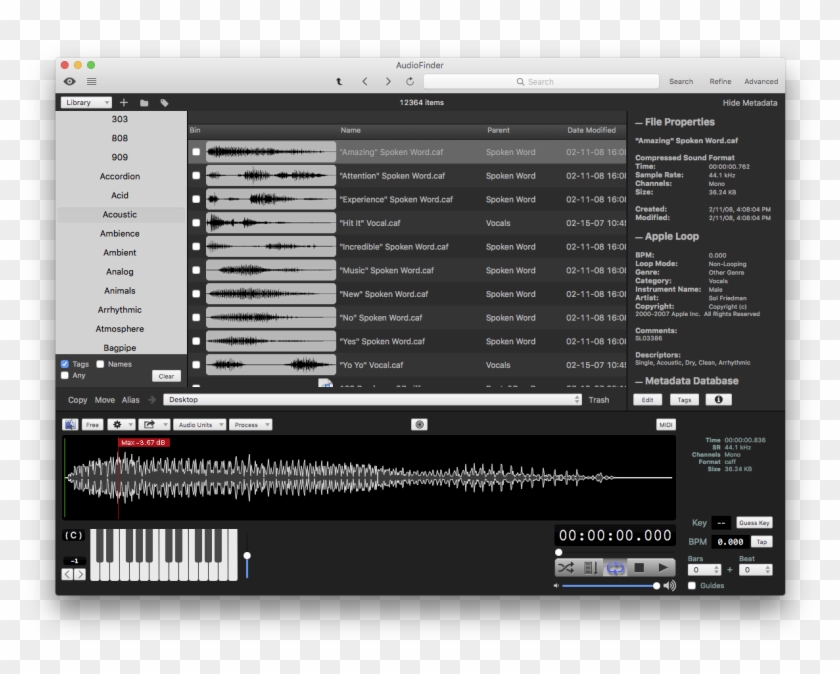Collapse the Apple Loop section
The height and width of the screenshot is (674, 840).
(639, 237)
